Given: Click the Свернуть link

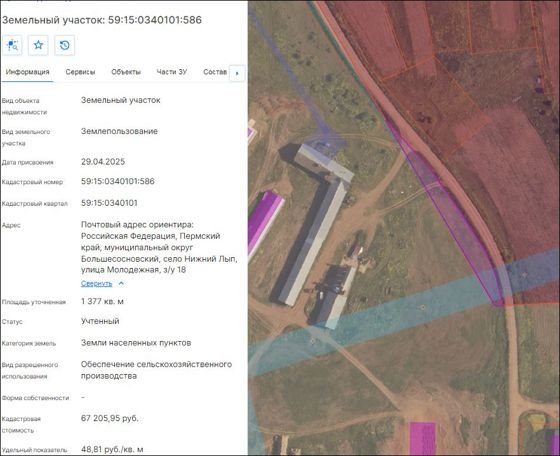Looking at the screenshot, I should point(96,284).
